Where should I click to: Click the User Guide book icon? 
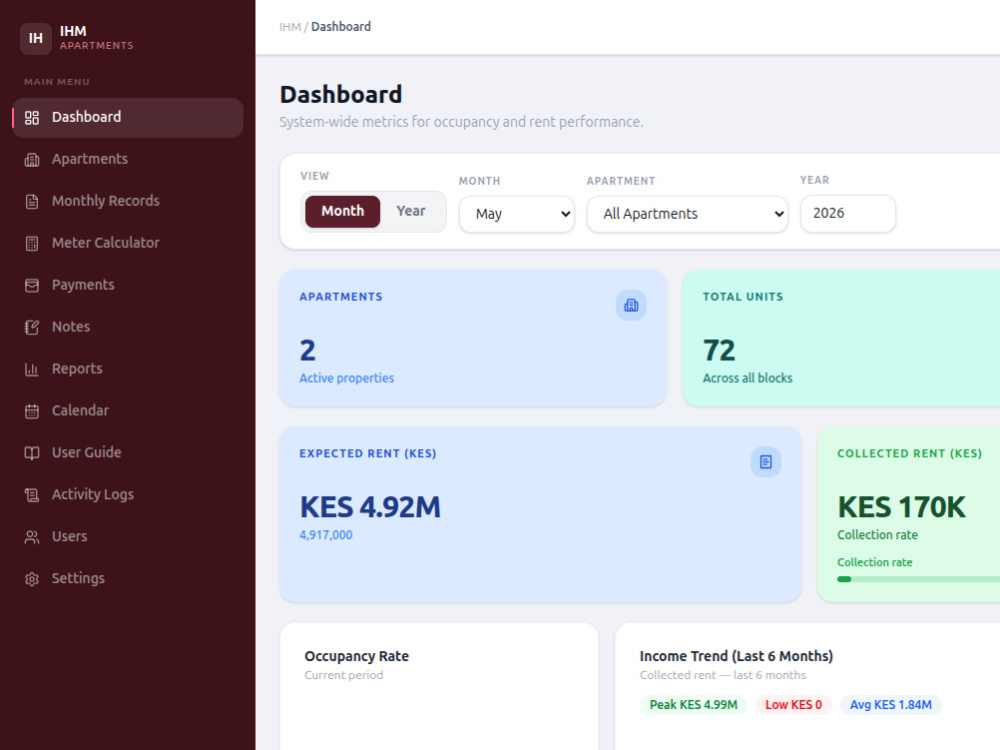coord(32,453)
